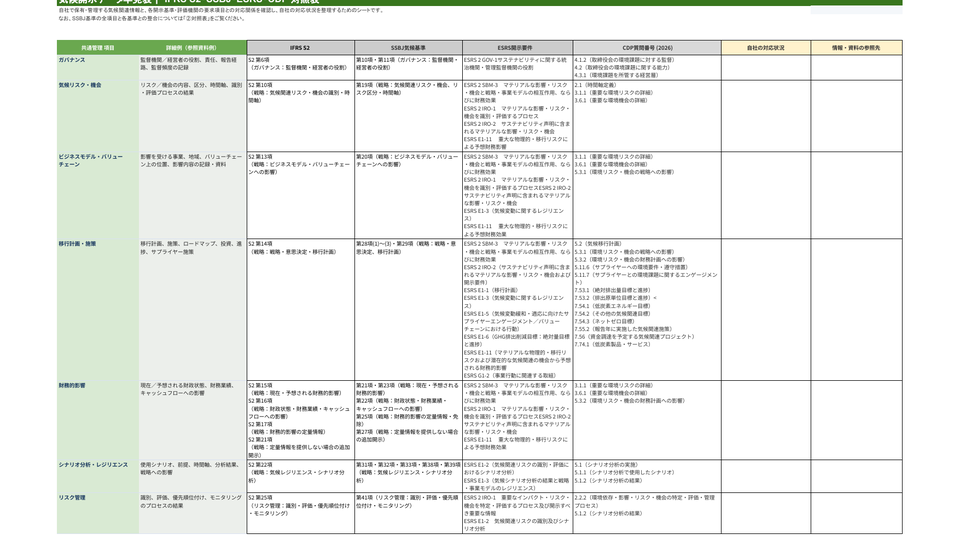Select the cell containing S2 第22項
This screenshot has width=960, height=540.
(x=301, y=476)
